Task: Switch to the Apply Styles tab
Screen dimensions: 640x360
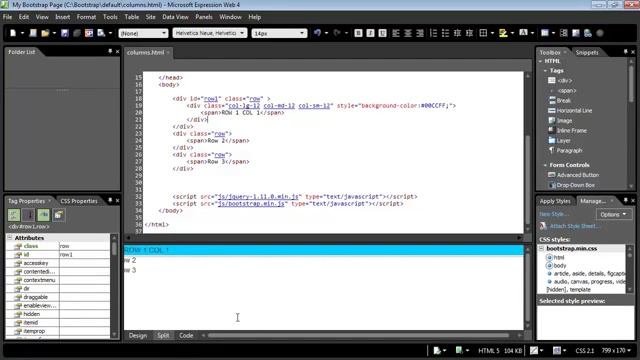Action: (x=555, y=201)
